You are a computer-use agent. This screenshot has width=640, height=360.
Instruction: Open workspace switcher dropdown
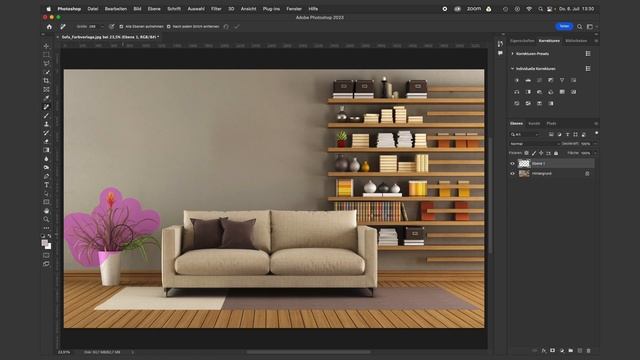pyautogui.click(x=590, y=27)
